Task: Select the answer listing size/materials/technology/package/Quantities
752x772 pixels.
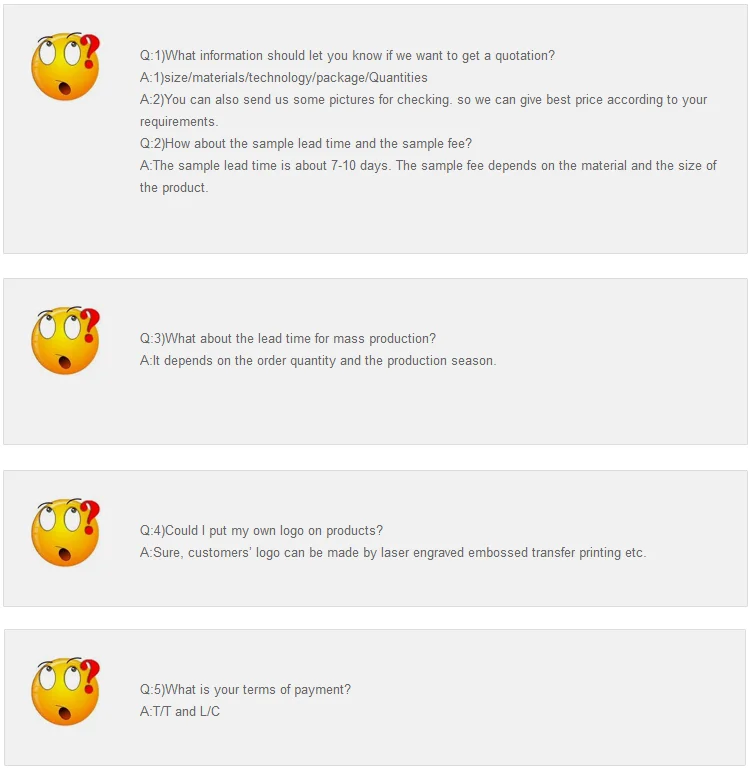Action: [283, 78]
